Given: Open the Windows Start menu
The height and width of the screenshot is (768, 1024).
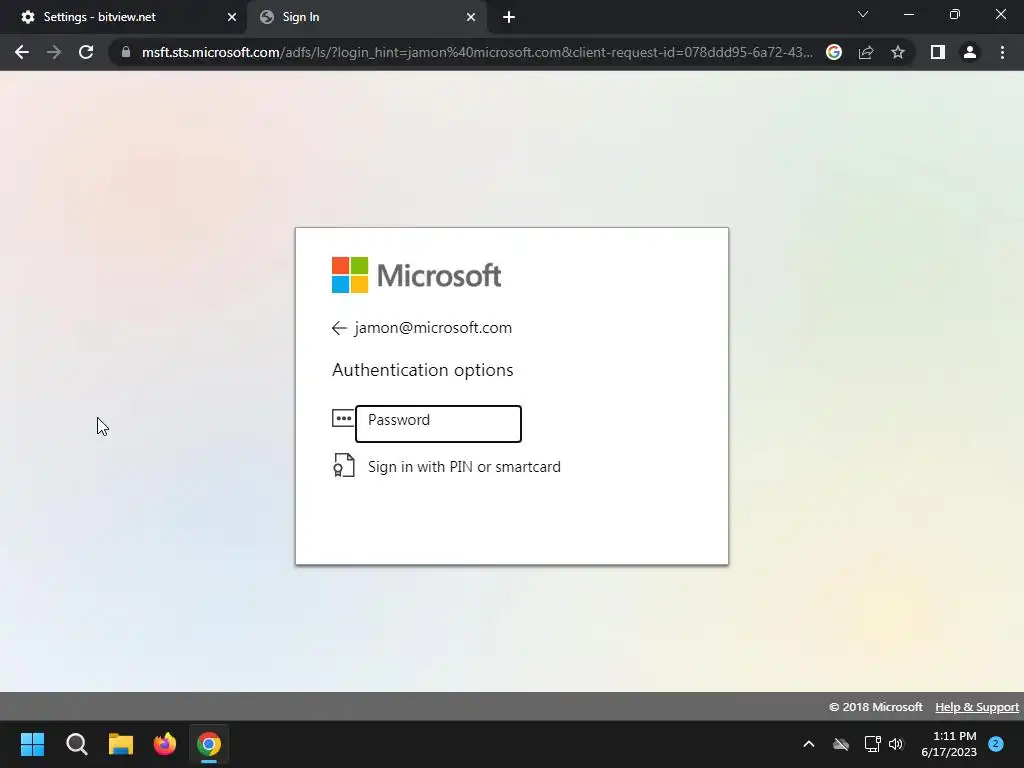Looking at the screenshot, I should tap(32, 744).
